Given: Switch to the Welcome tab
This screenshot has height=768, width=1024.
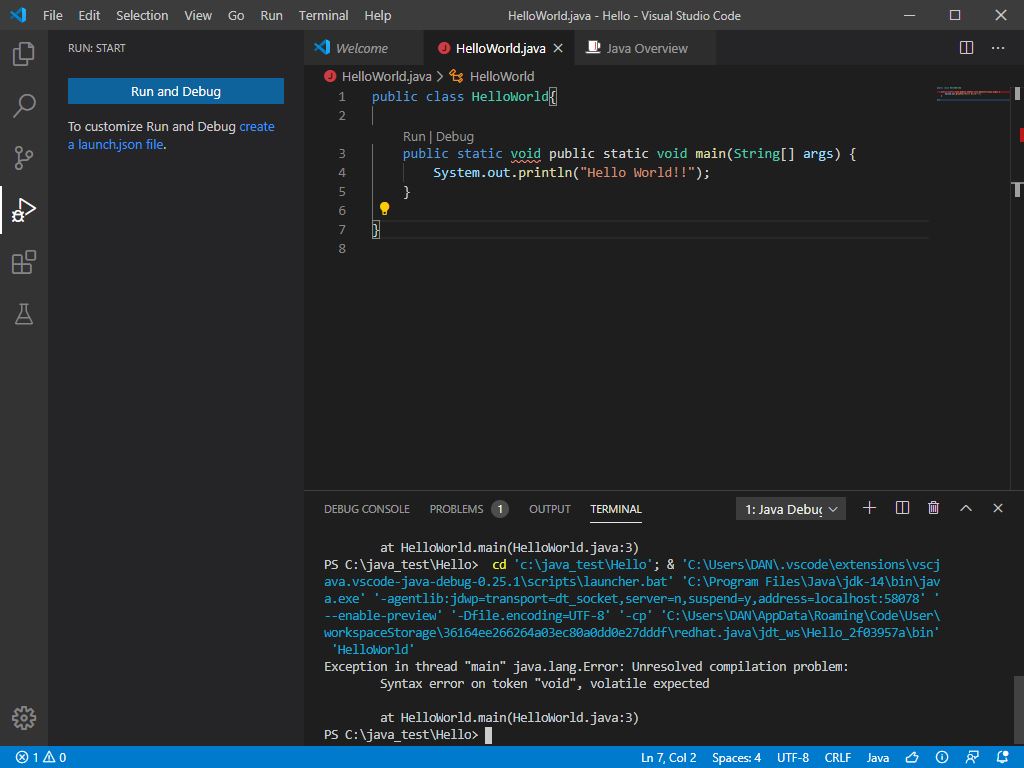Looking at the screenshot, I should (x=363, y=48).
